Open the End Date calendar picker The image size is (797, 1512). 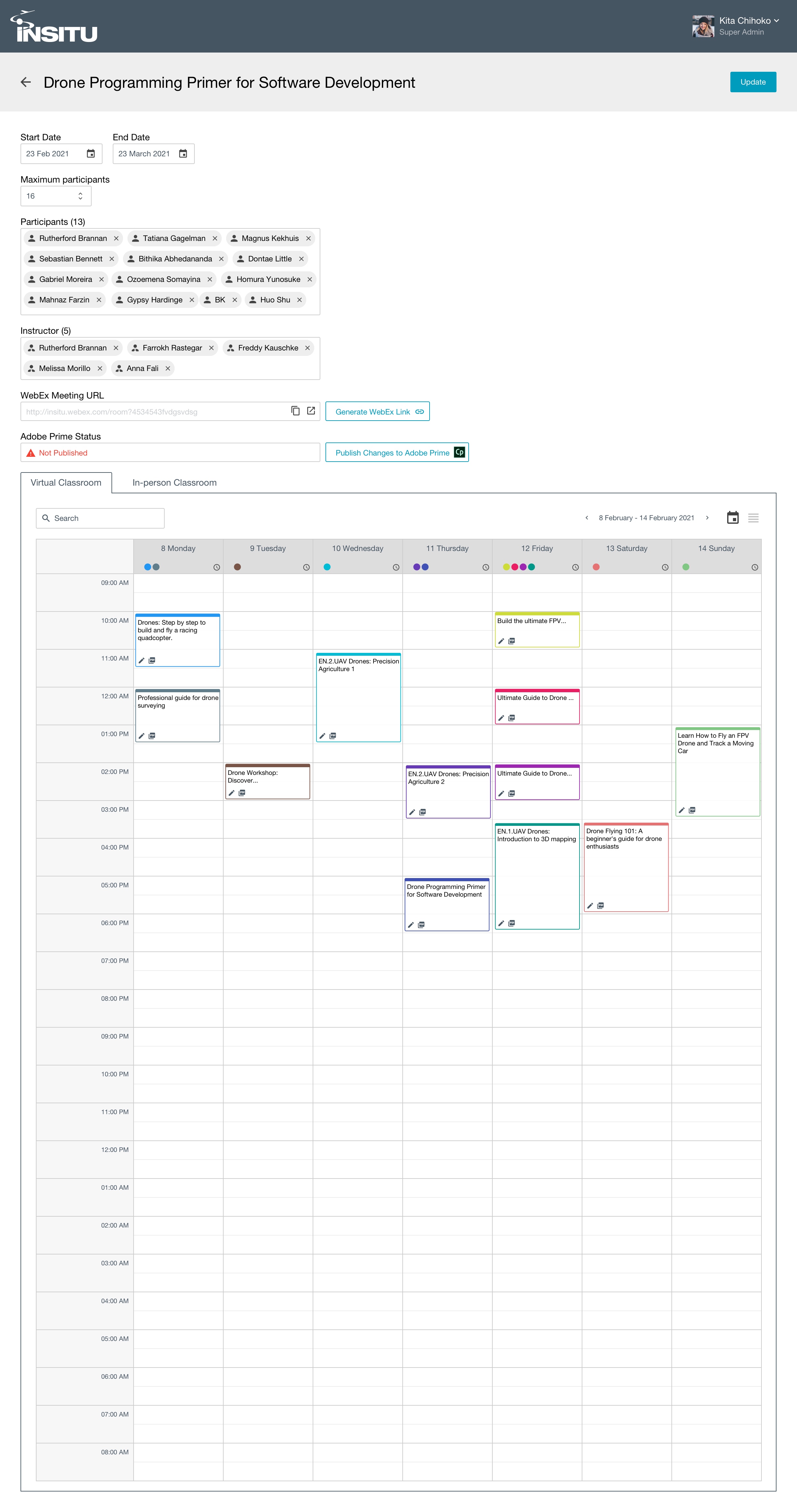coord(183,154)
